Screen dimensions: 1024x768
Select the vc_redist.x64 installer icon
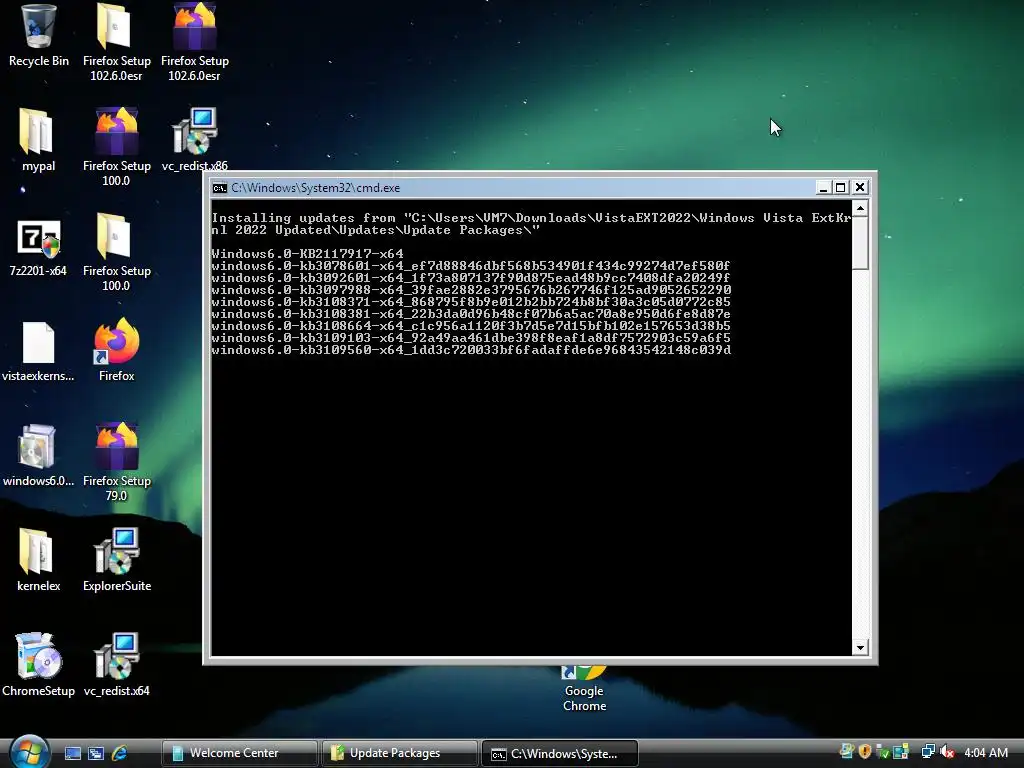coord(116,664)
